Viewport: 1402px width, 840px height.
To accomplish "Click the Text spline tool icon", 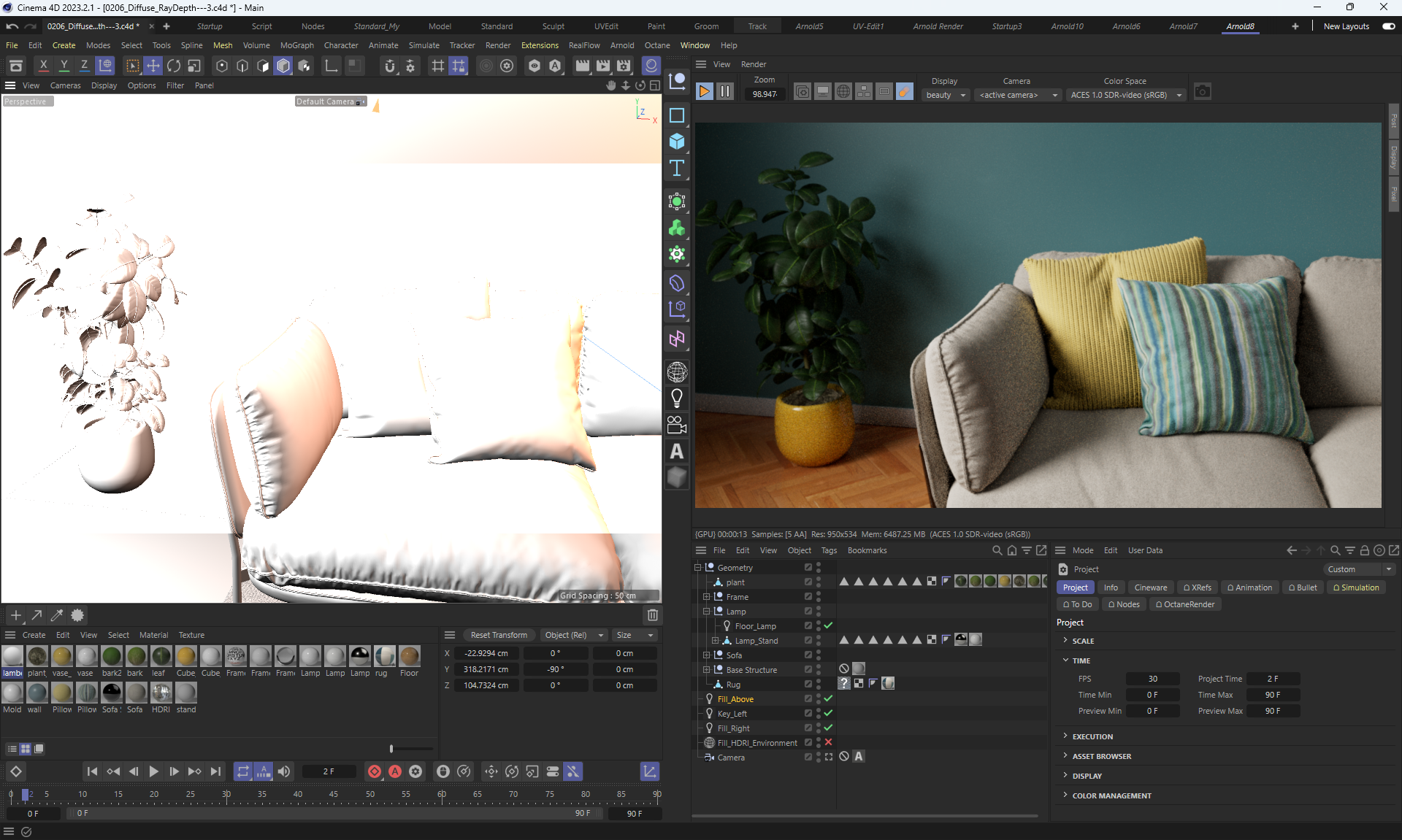I will click(x=677, y=168).
